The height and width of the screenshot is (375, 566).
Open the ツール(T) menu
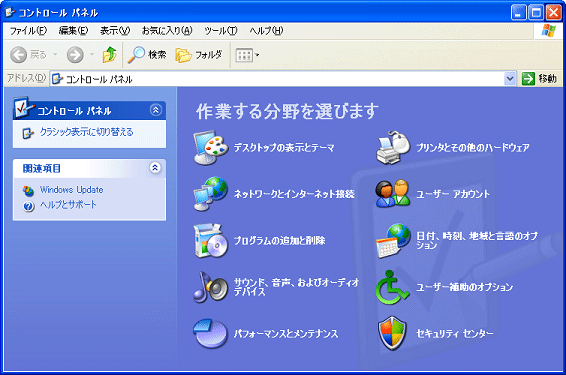point(221,31)
